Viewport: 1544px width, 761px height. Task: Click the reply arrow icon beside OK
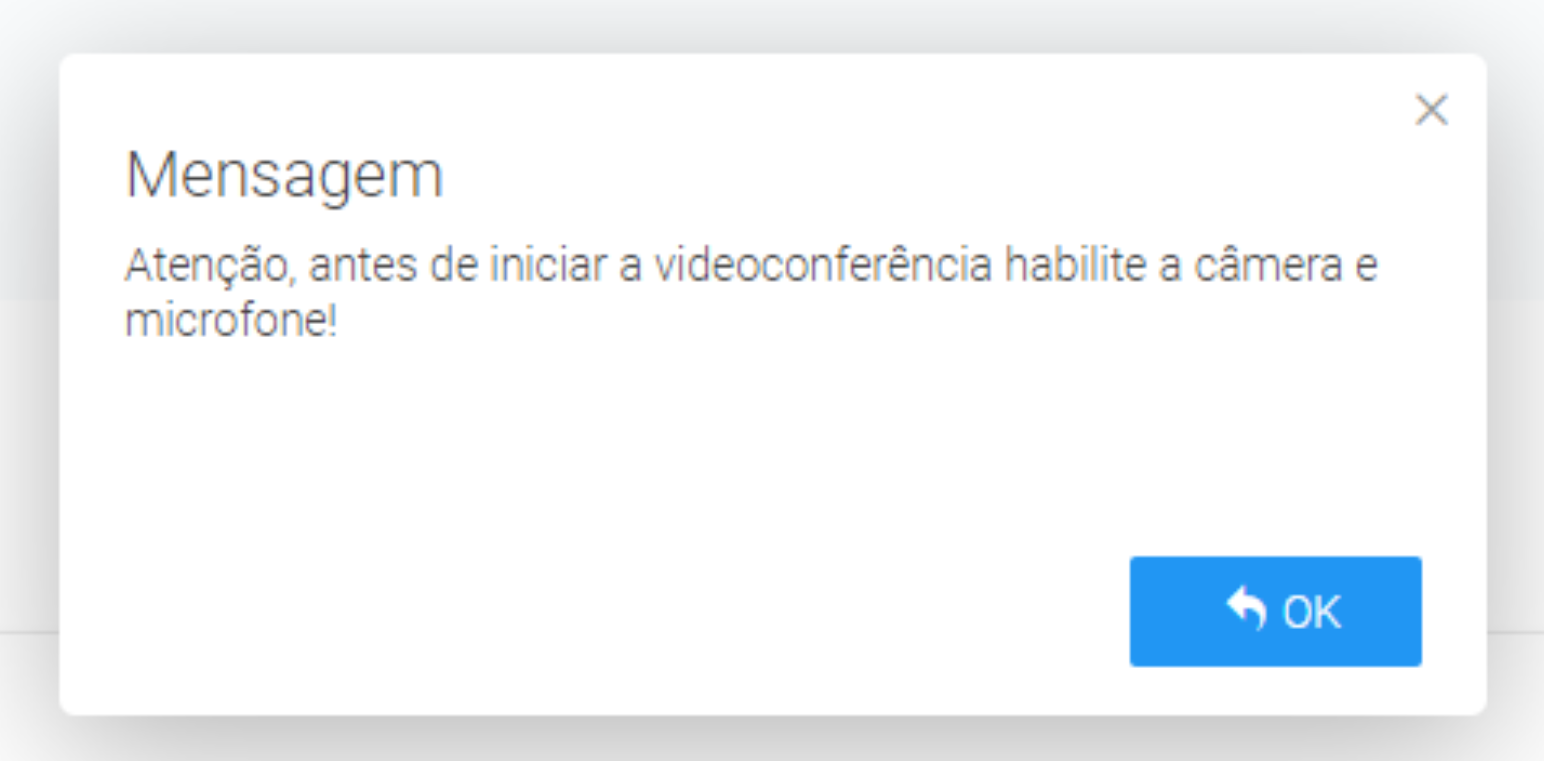(x=1246, y=609)
